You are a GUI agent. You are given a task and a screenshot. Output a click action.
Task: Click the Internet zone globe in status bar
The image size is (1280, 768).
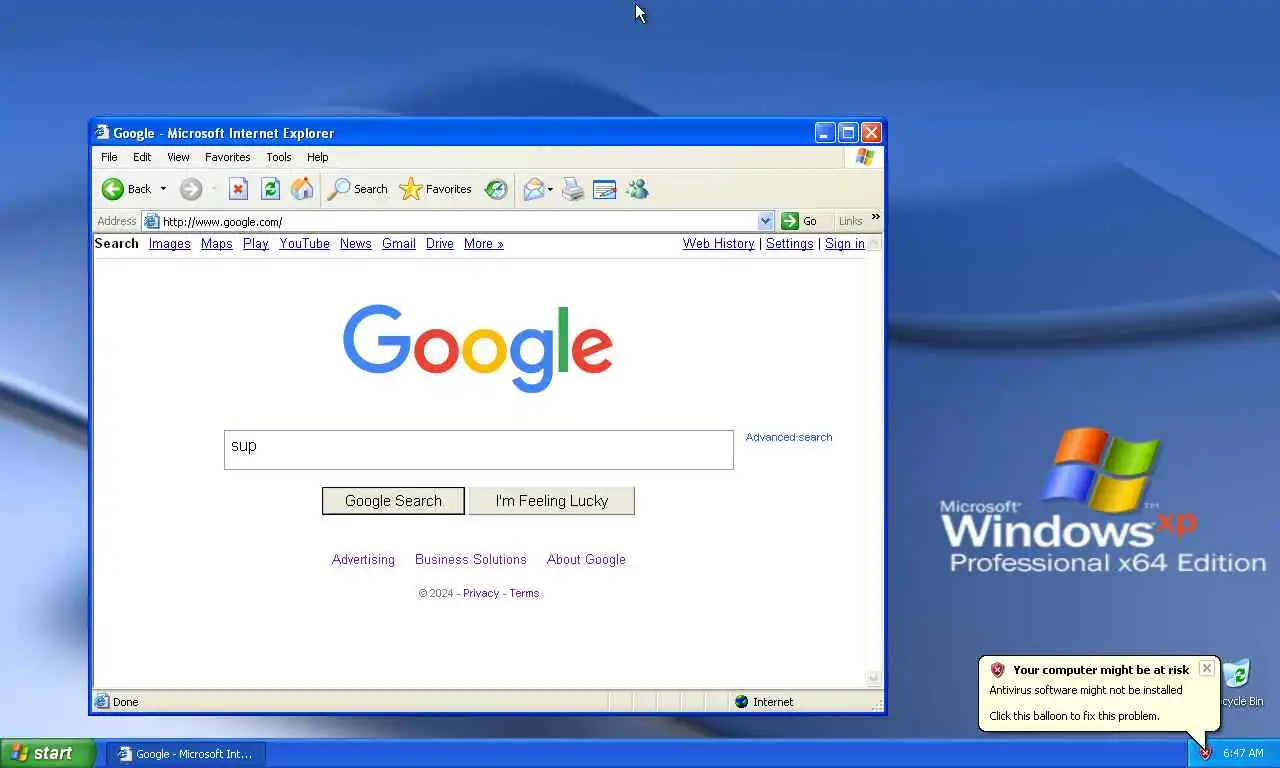click(741, 702)
